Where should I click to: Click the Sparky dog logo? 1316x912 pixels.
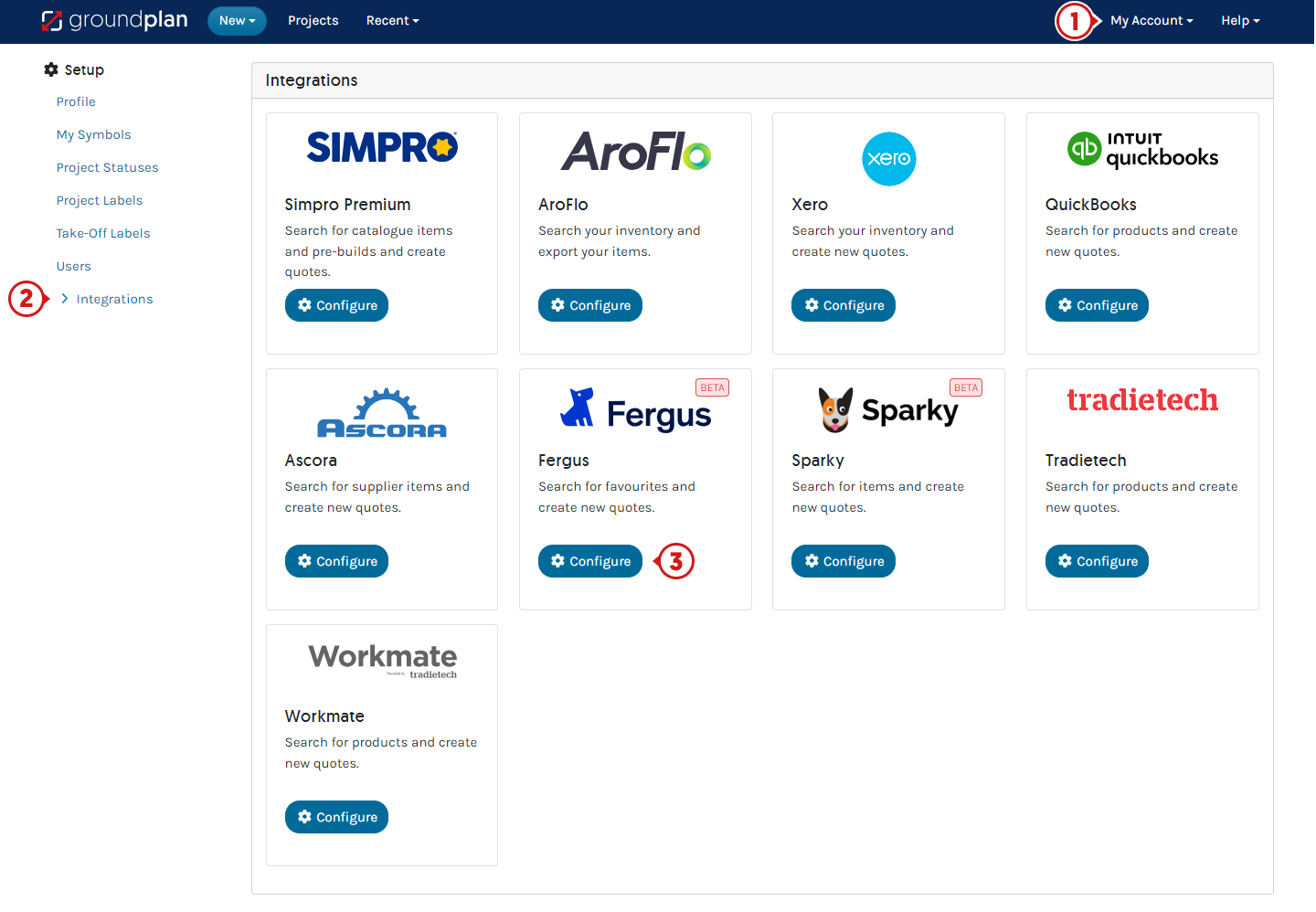(835, 409)
